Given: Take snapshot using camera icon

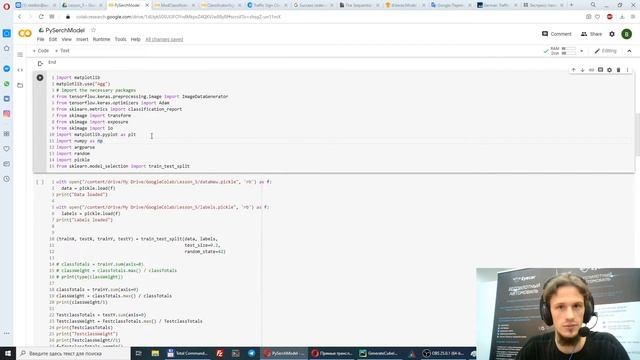Looking at the screenshot, I should [x=588, y=17].
